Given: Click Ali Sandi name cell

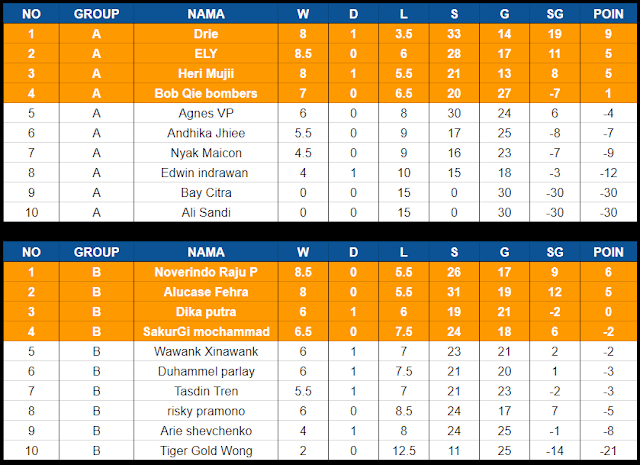Looking at the screenshot, I should pos(206,212).
